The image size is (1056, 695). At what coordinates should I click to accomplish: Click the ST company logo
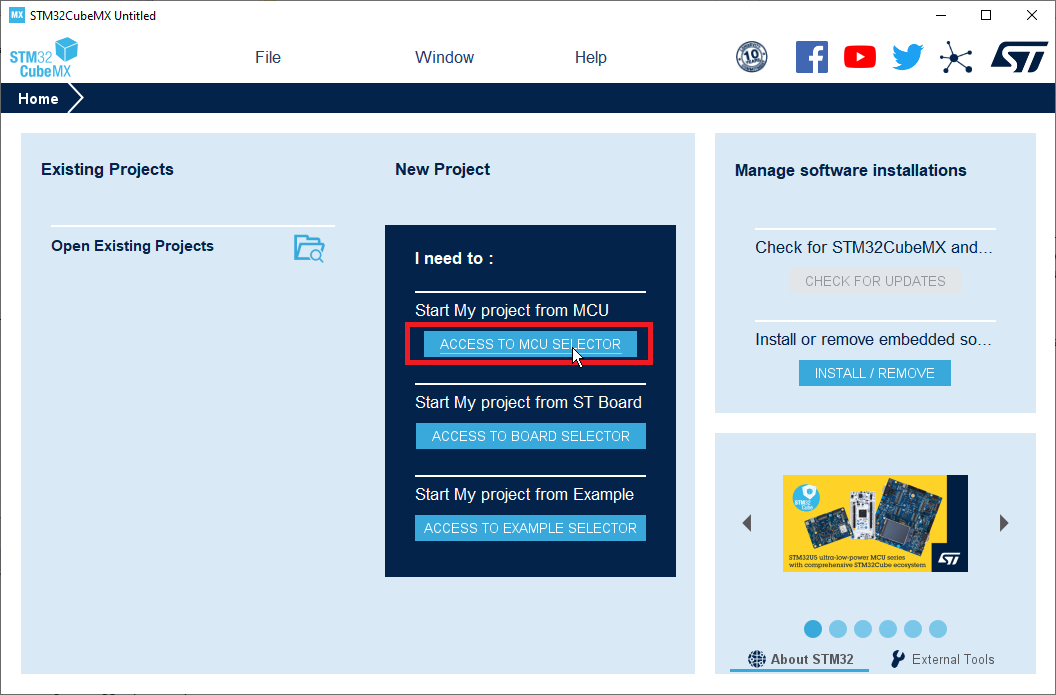click(1019, 57)
